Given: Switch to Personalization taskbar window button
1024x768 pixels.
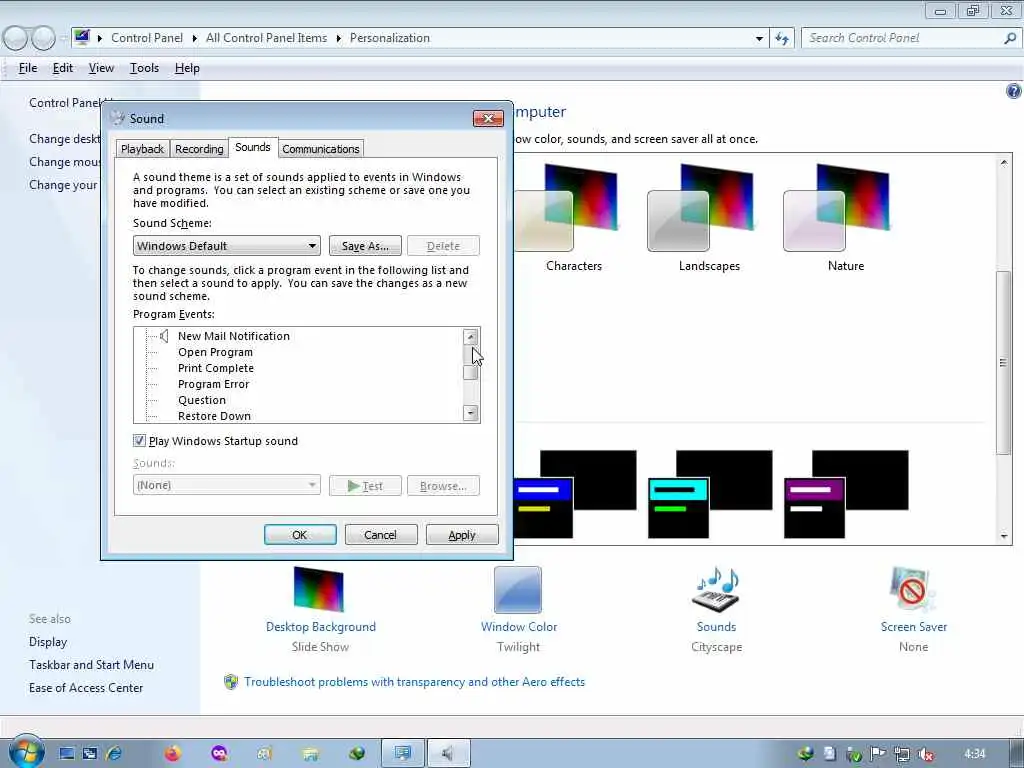Looking at the screenshot, I should pyautogui.click(x=403, y=754).
